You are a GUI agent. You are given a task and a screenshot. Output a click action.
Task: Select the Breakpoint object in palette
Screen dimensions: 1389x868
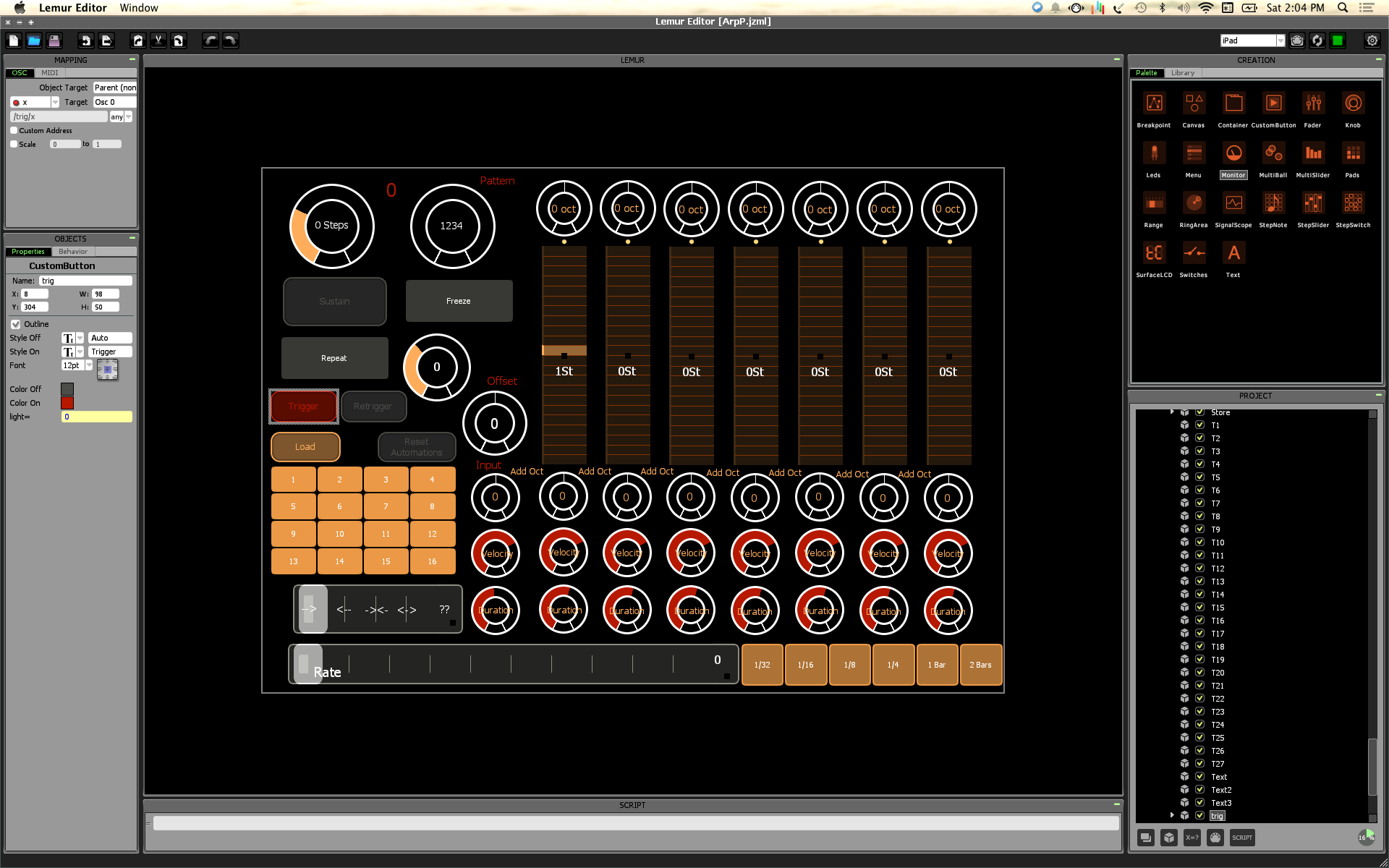tap(1154, 103)
